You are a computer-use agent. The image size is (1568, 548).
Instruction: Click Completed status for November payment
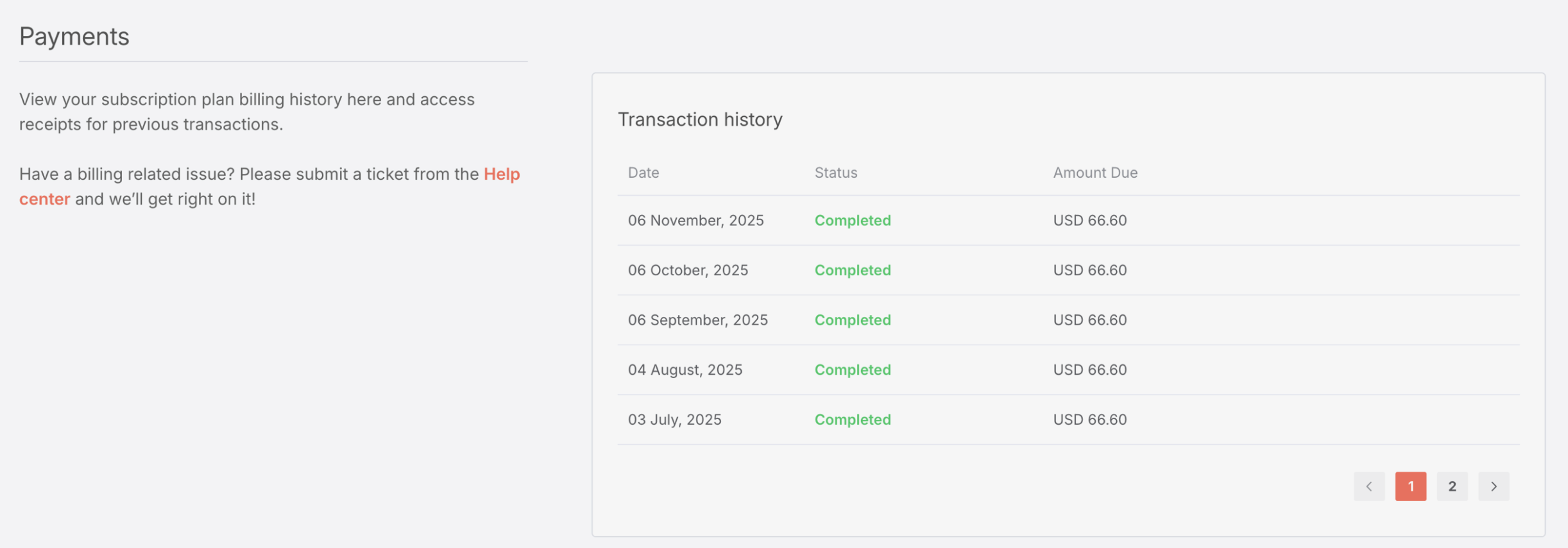852,220
